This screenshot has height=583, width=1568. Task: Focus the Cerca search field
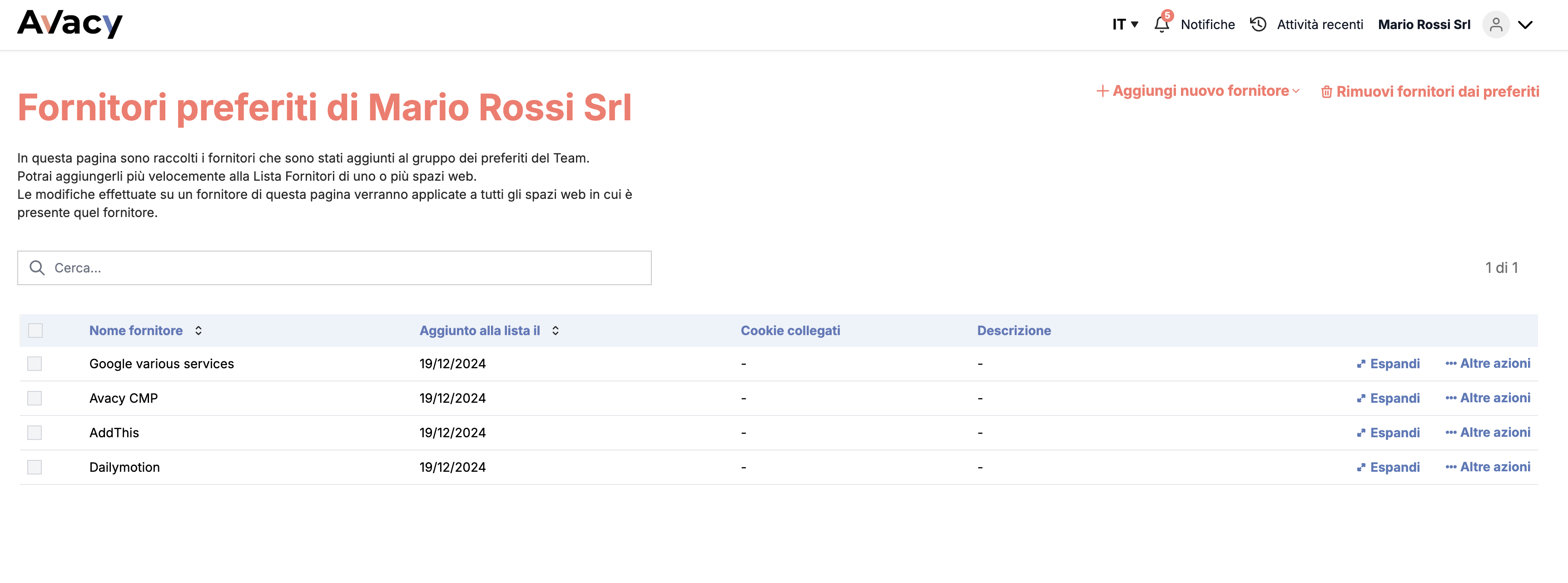334,268
